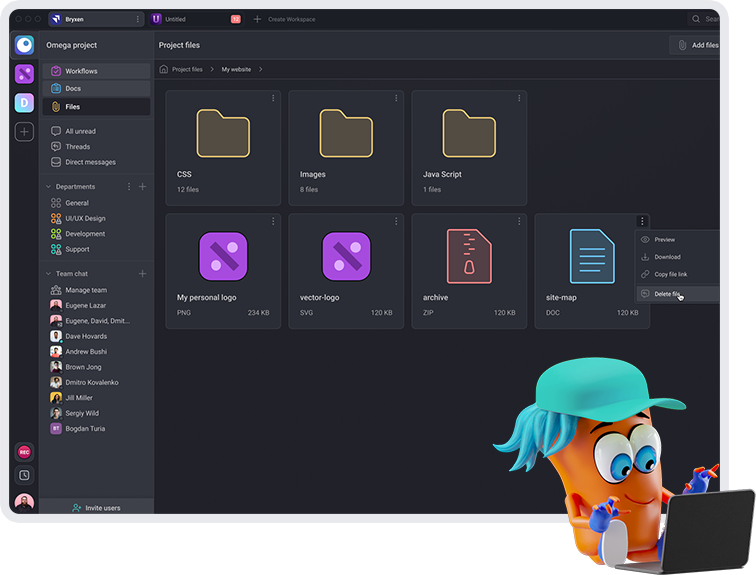This screenshot has height=575, width=756.
Task: Switch to the Untitled workspace tab
Action: [195, 19]
